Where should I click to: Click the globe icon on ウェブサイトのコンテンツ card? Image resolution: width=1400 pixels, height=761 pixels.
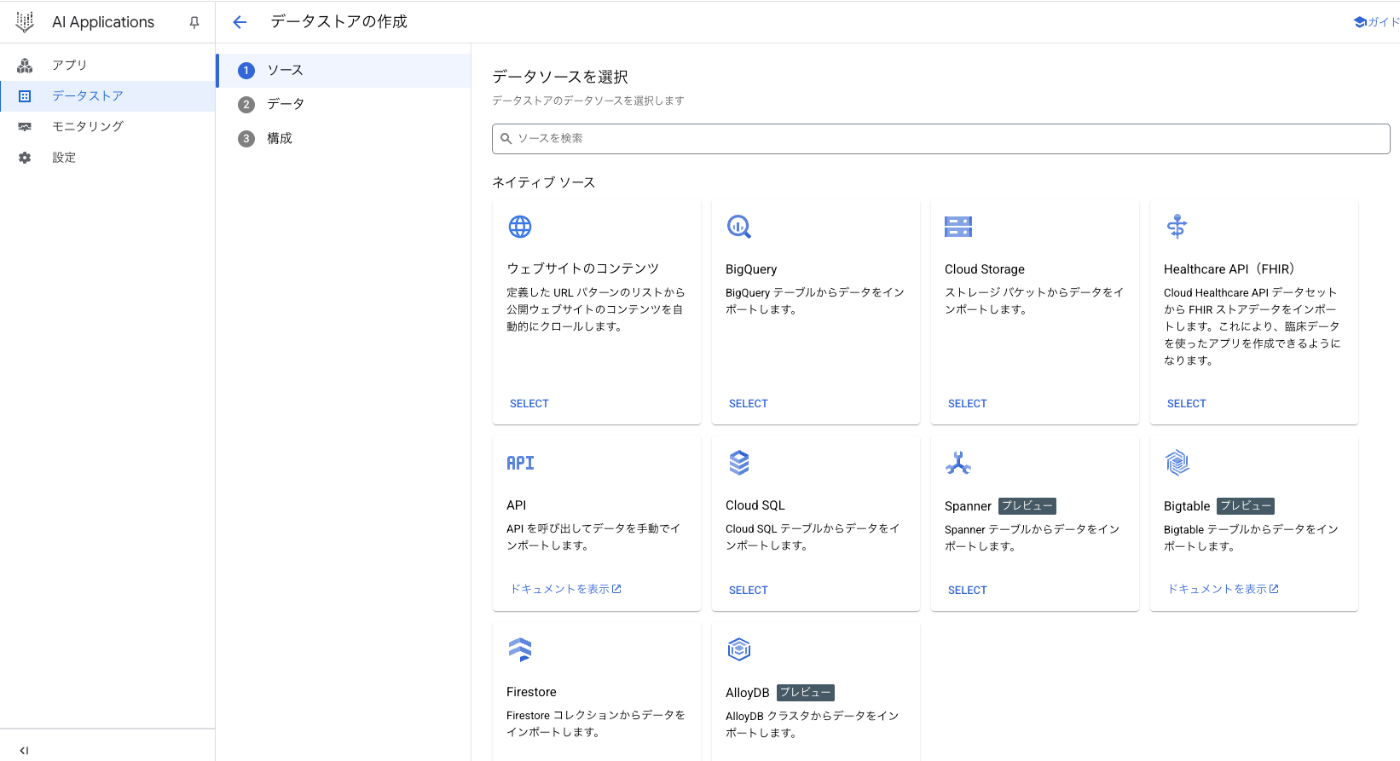(x=520, y=227)
